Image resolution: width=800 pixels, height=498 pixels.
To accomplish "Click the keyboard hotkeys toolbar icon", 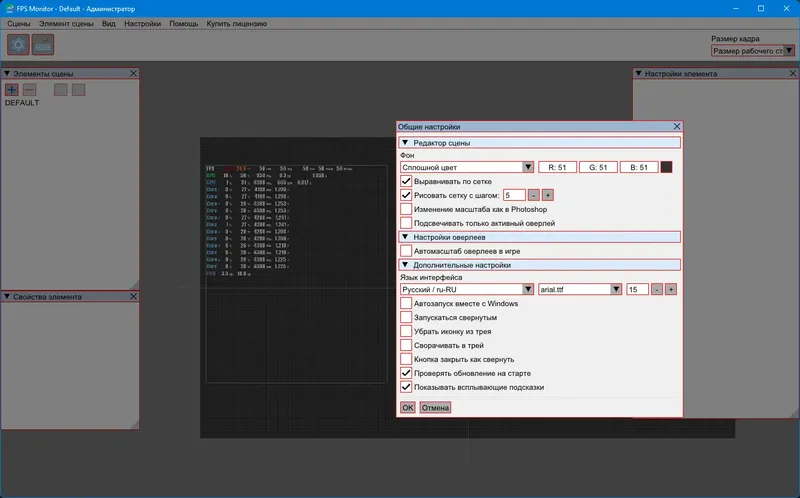I will (x=43, y=44).
